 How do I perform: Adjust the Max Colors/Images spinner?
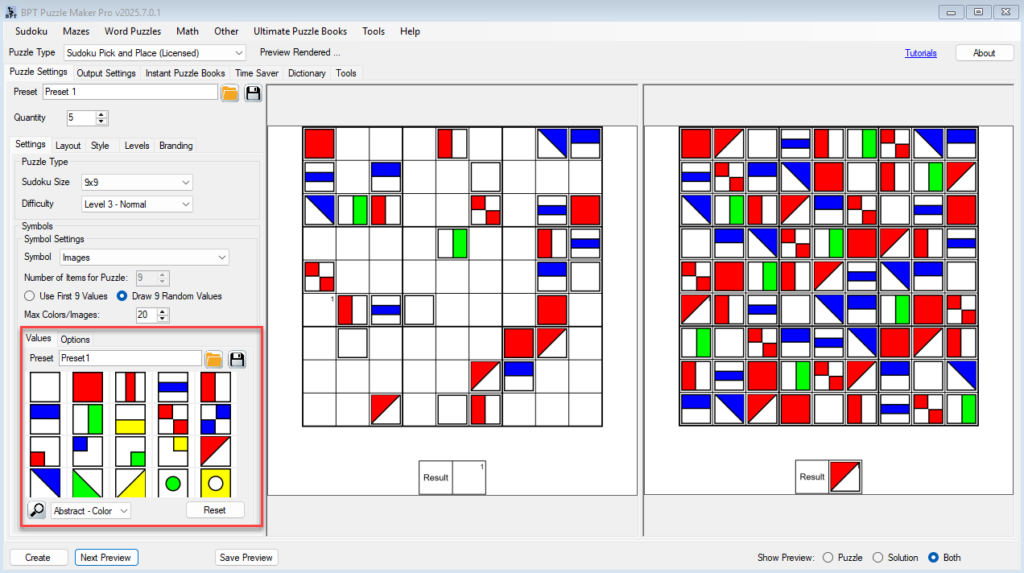point(162,315)
